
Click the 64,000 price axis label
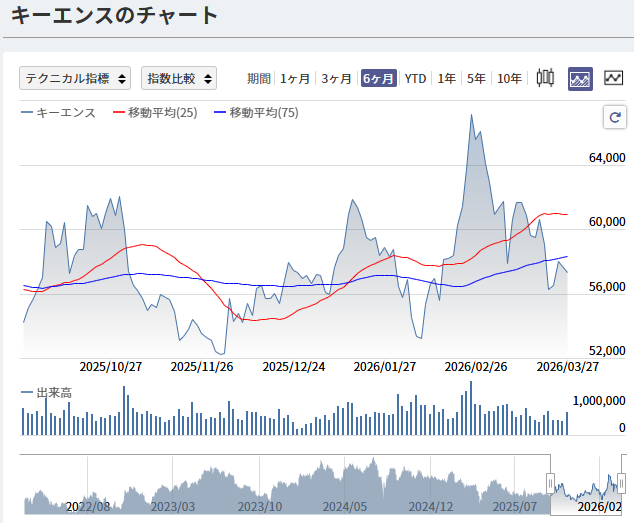tap(607, 158)
